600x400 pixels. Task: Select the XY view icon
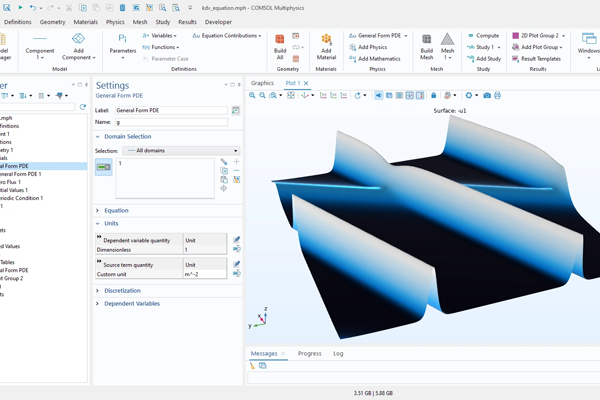323,95
